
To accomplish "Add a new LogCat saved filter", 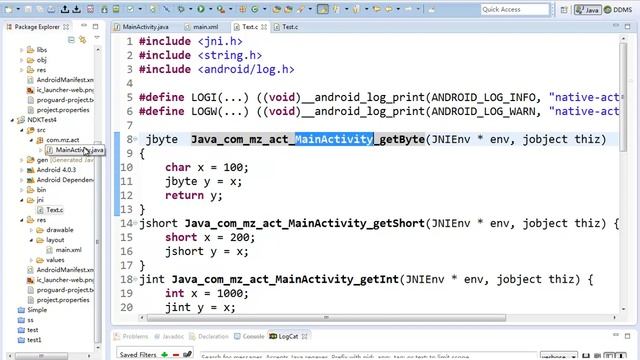I will (x=164, y=355).
